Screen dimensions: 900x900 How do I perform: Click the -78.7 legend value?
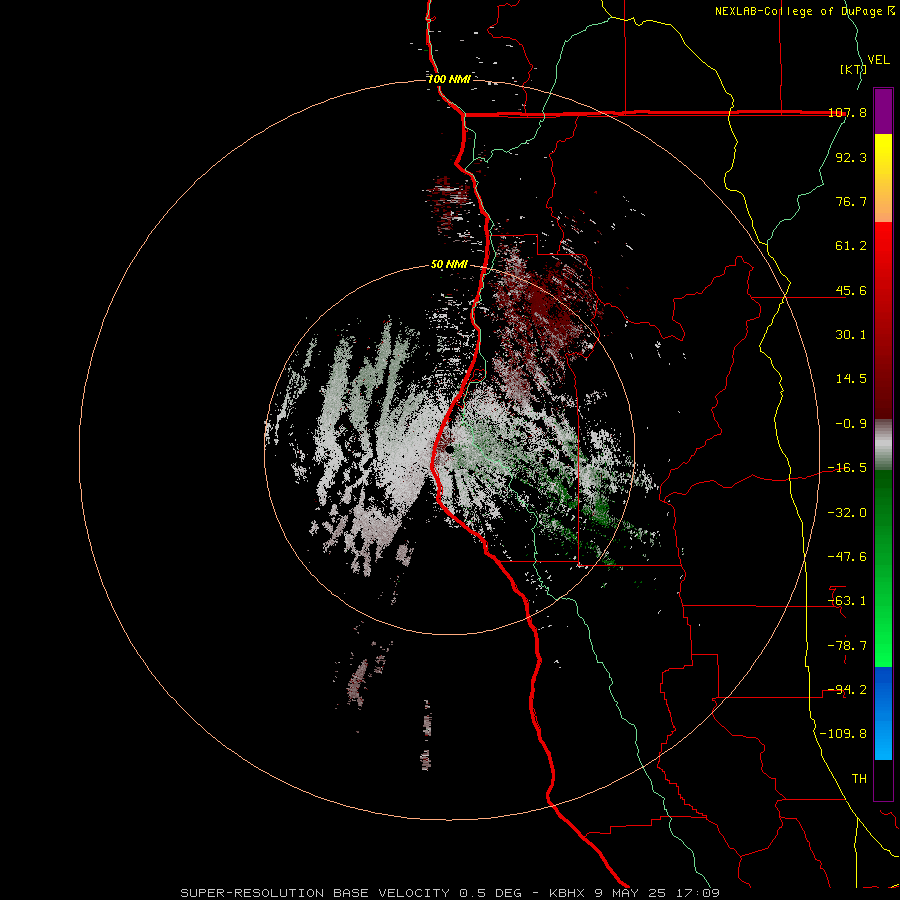(847, 646)
